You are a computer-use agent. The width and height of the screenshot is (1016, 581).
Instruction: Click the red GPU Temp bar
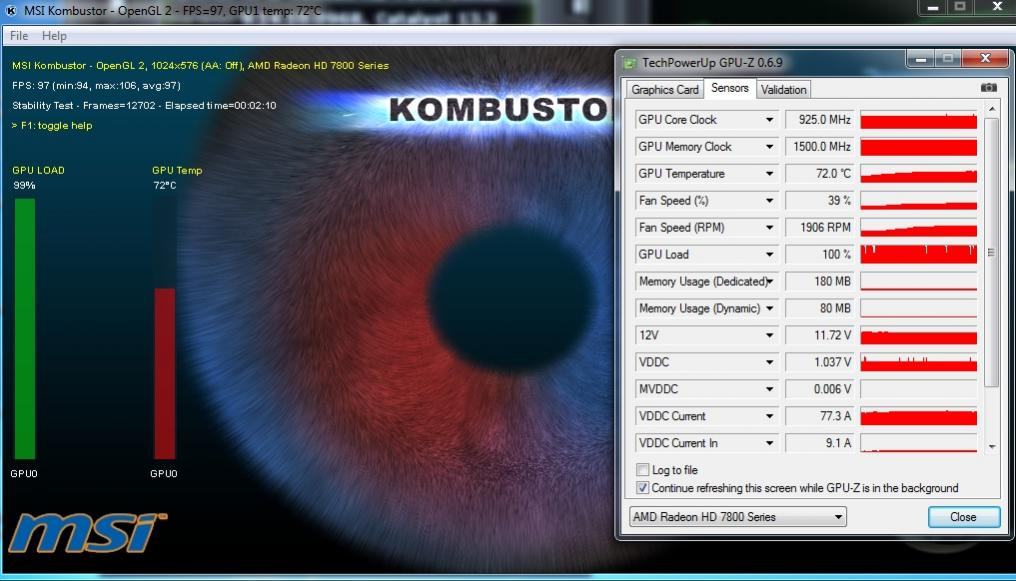coord(165,374)
